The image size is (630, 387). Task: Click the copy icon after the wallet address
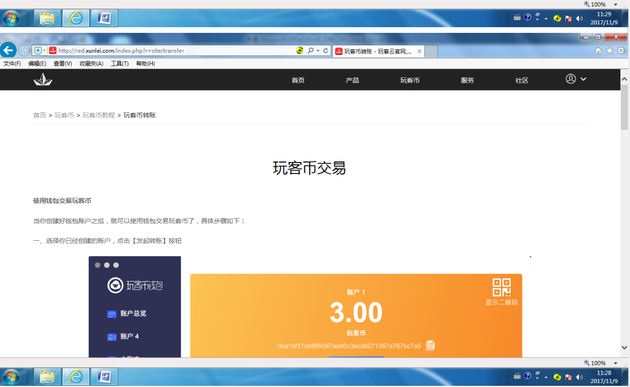430,346
